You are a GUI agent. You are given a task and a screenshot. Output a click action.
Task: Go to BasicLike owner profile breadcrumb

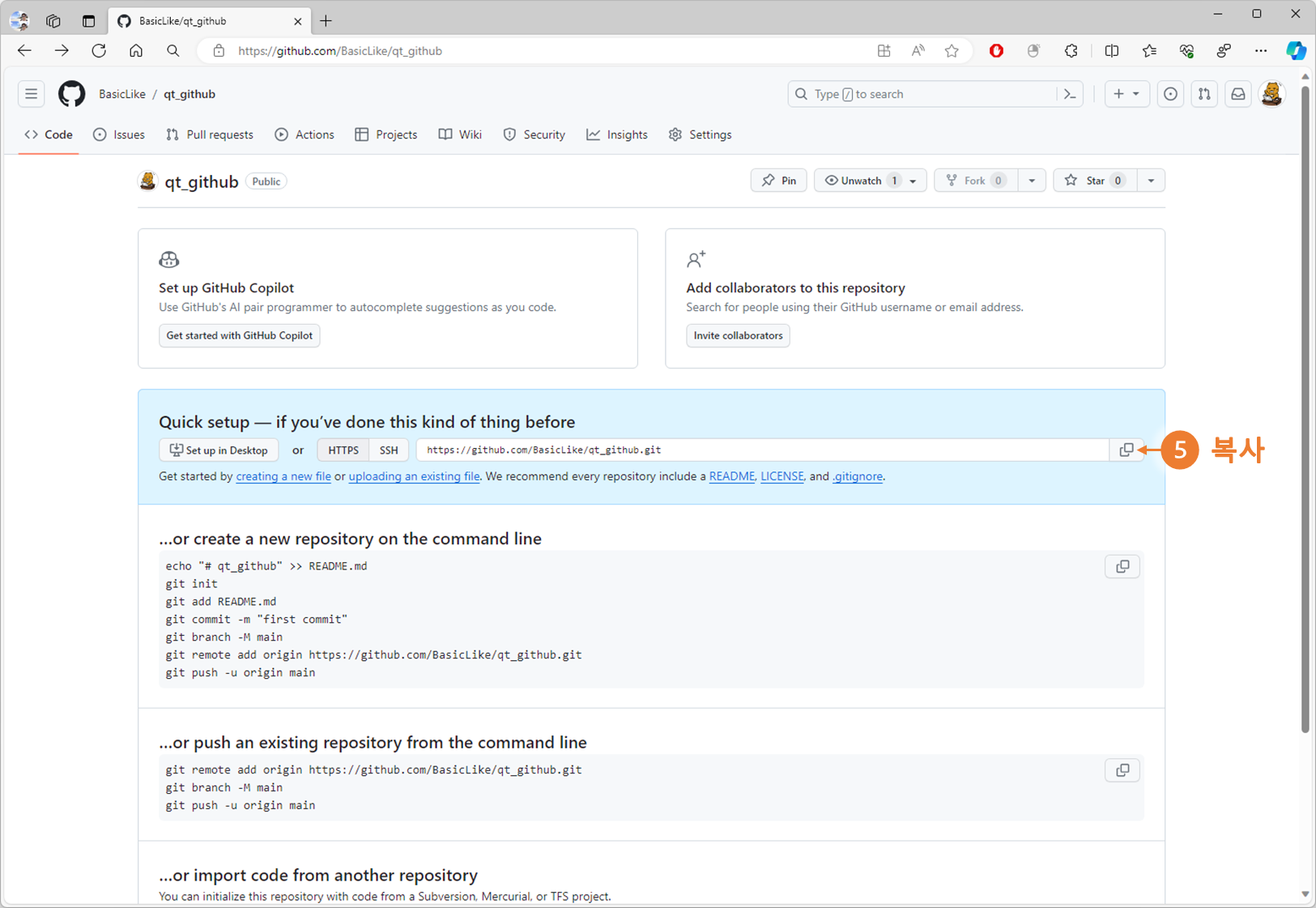(x=122, y=94)
